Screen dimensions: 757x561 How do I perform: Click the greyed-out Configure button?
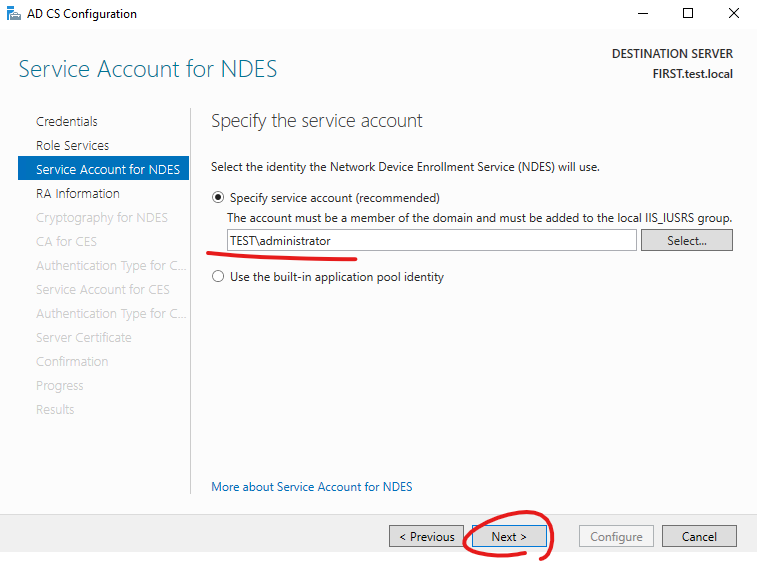(616, 536)
